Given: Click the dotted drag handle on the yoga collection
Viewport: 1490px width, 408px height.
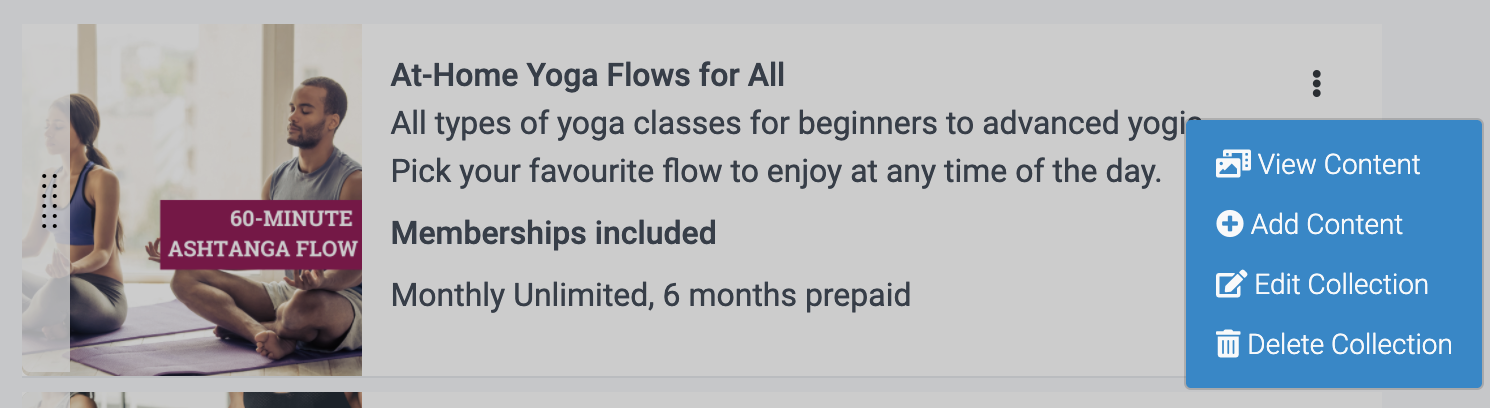Looking at the screenshot, I should tap(49, 200).
